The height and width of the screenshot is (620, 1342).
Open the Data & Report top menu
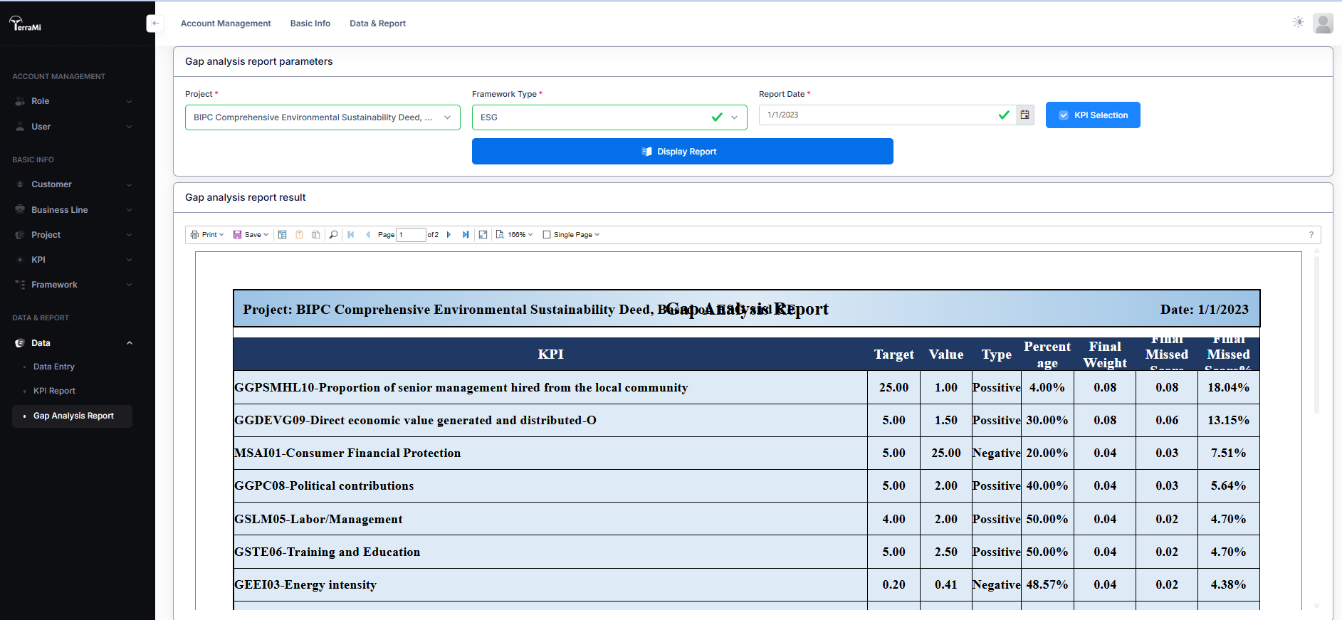pos(377,23)
